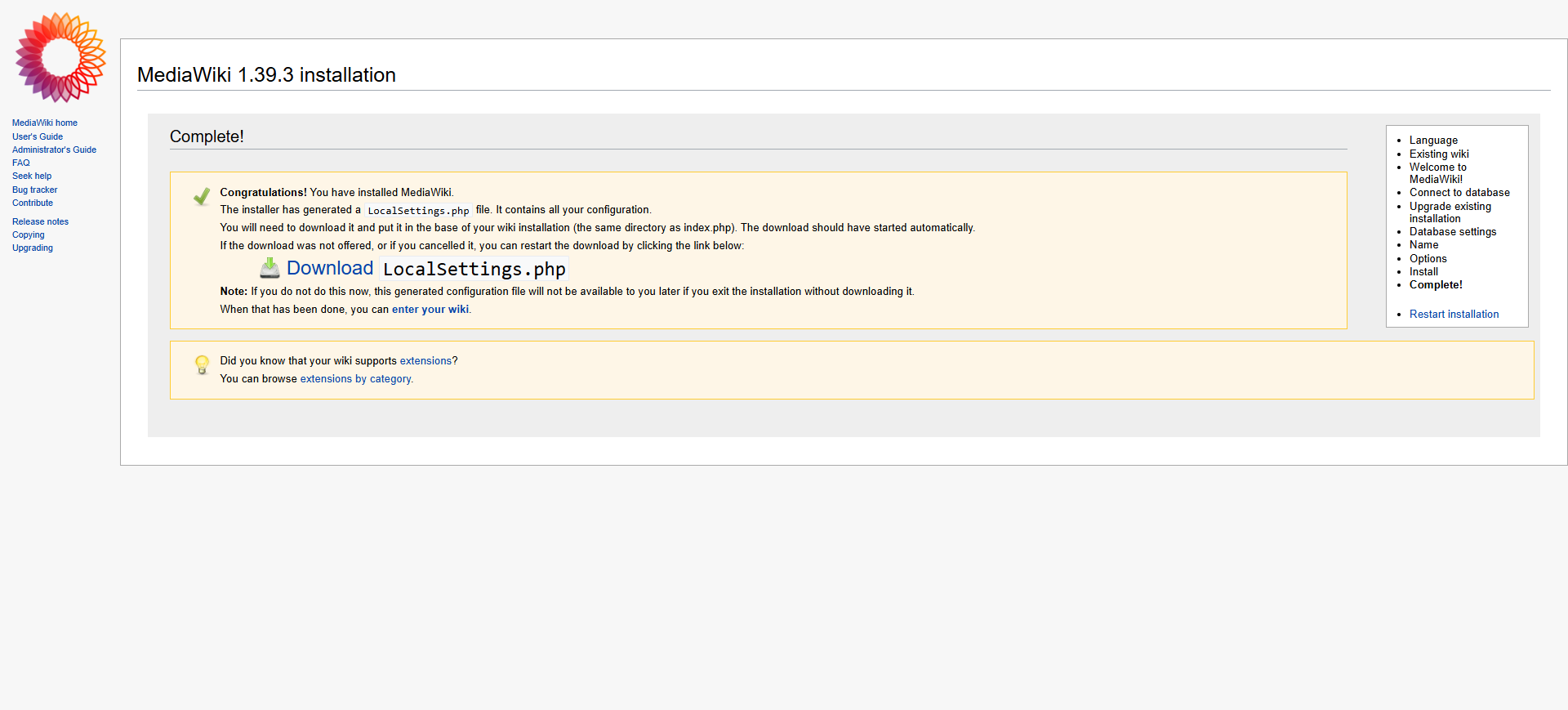Select Upgrade existing installation step
The image size is (1568, 710).
pyautogui.click(x=1450, y=212)
